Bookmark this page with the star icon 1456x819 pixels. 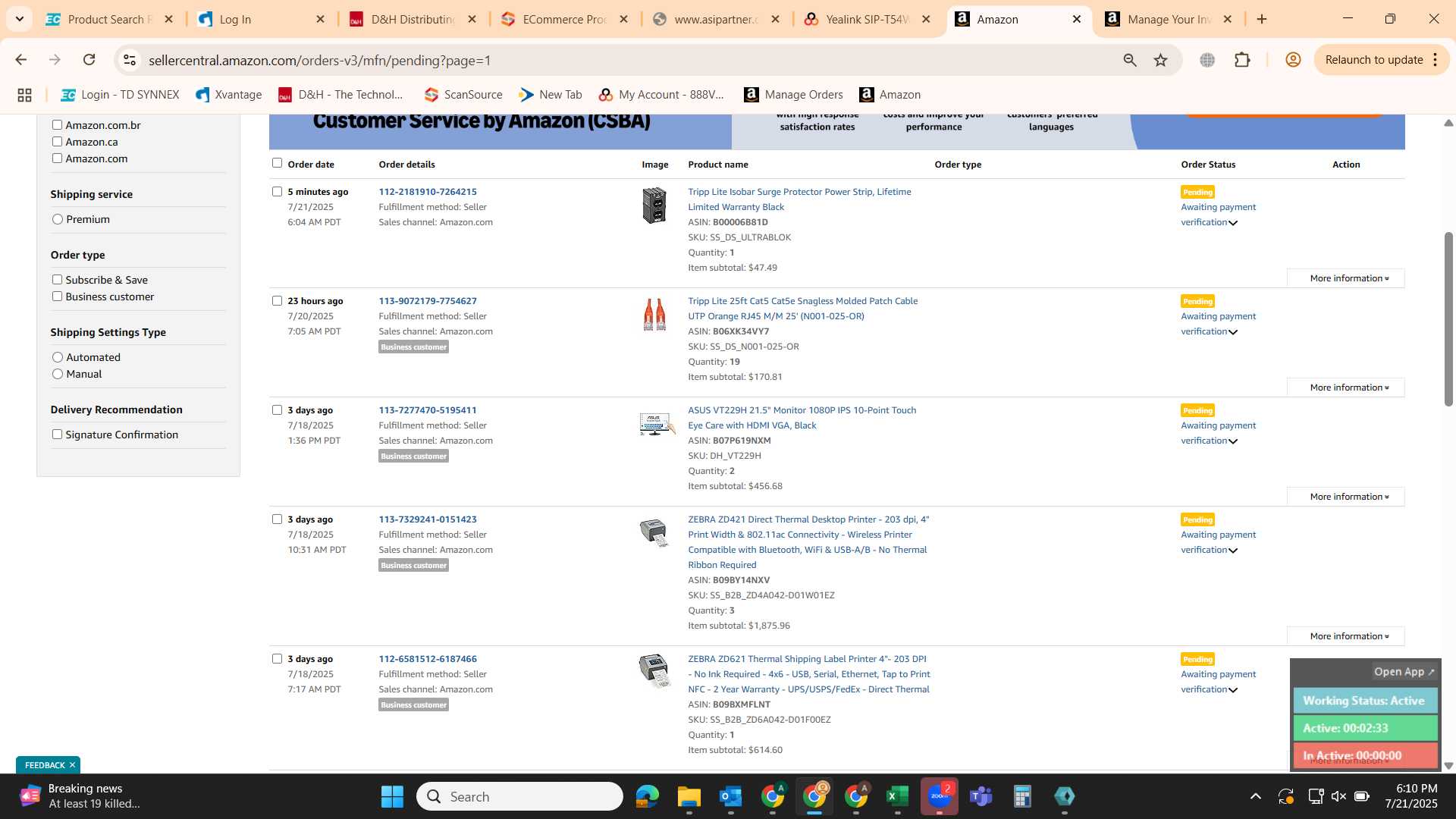pyautogui.click(x=1160, y=60)
